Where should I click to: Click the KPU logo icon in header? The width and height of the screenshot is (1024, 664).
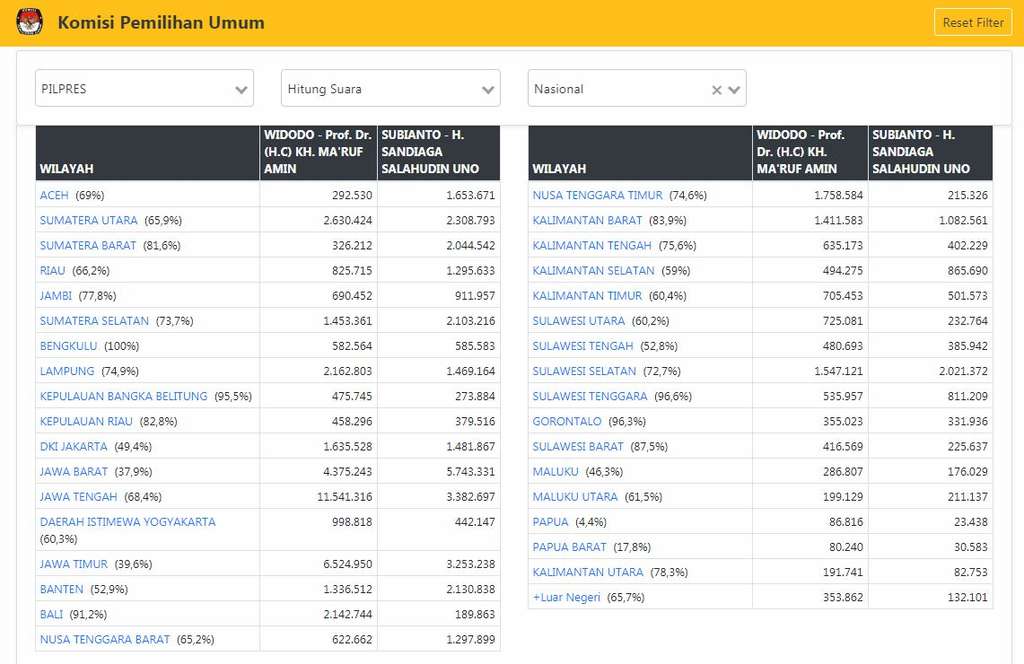29,22
